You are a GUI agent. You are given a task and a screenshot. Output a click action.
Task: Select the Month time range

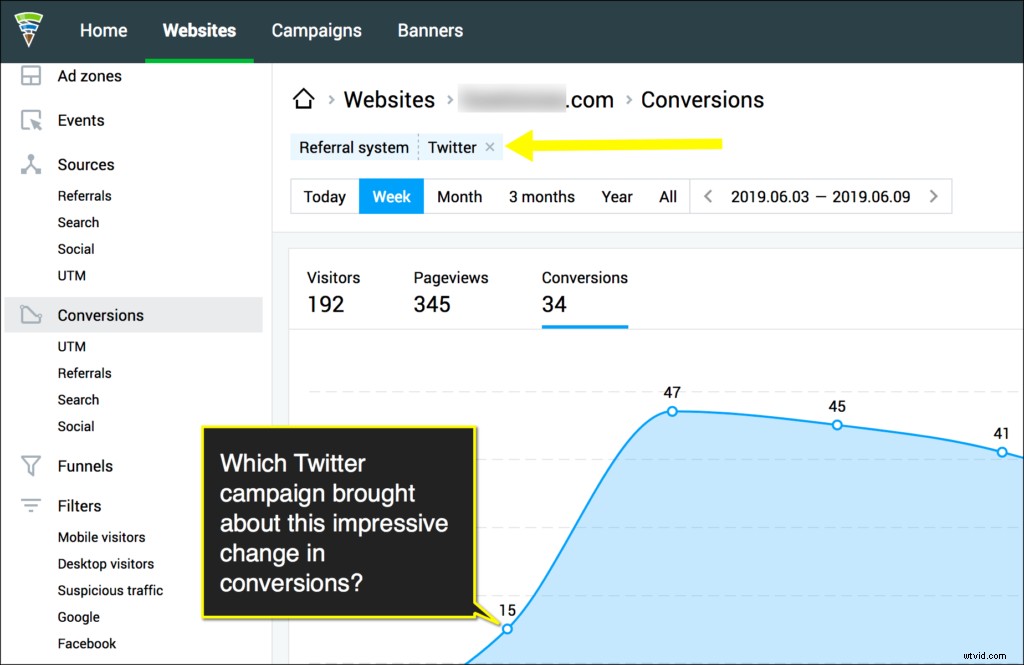pos(460,196)
